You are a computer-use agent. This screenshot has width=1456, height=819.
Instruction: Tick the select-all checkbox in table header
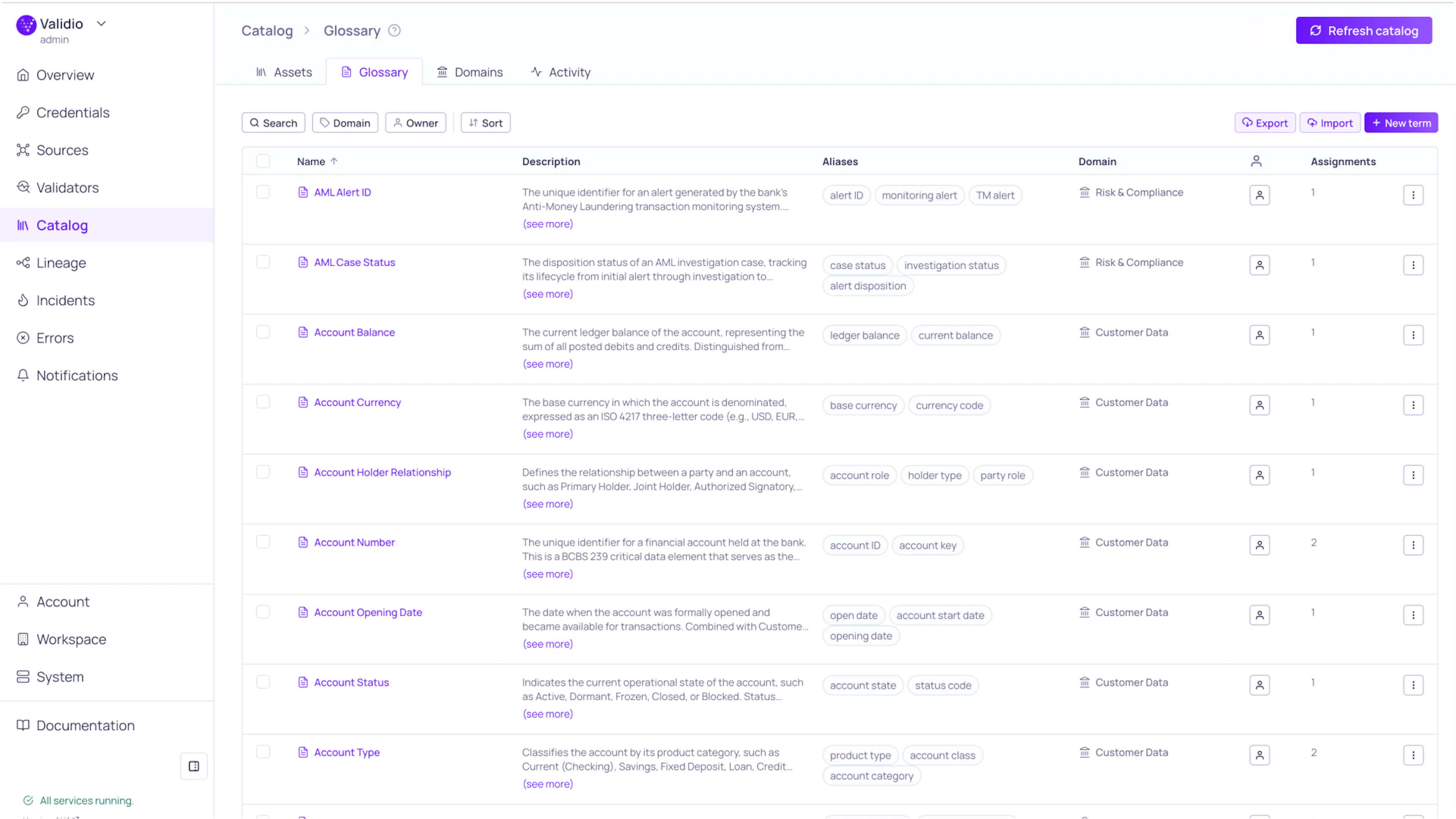263,161
